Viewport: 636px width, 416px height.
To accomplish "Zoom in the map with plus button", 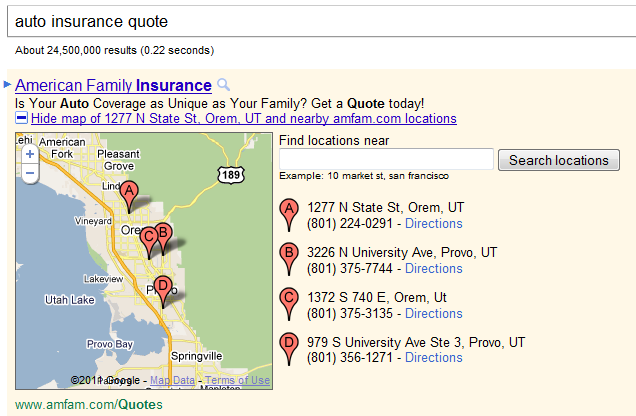I will pyautogui.click(x=30, y=154).
